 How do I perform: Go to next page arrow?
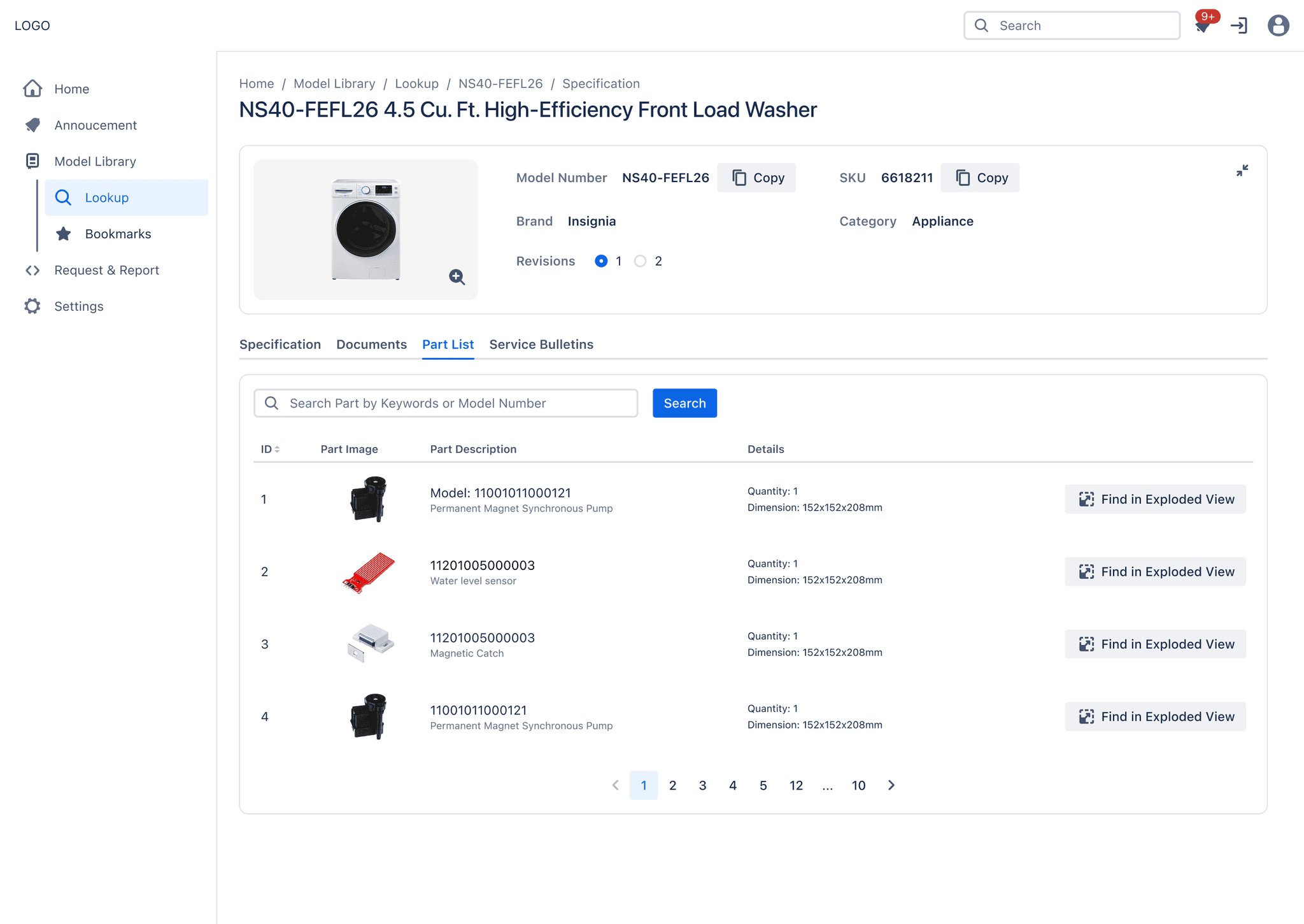(x=891, y=785)
